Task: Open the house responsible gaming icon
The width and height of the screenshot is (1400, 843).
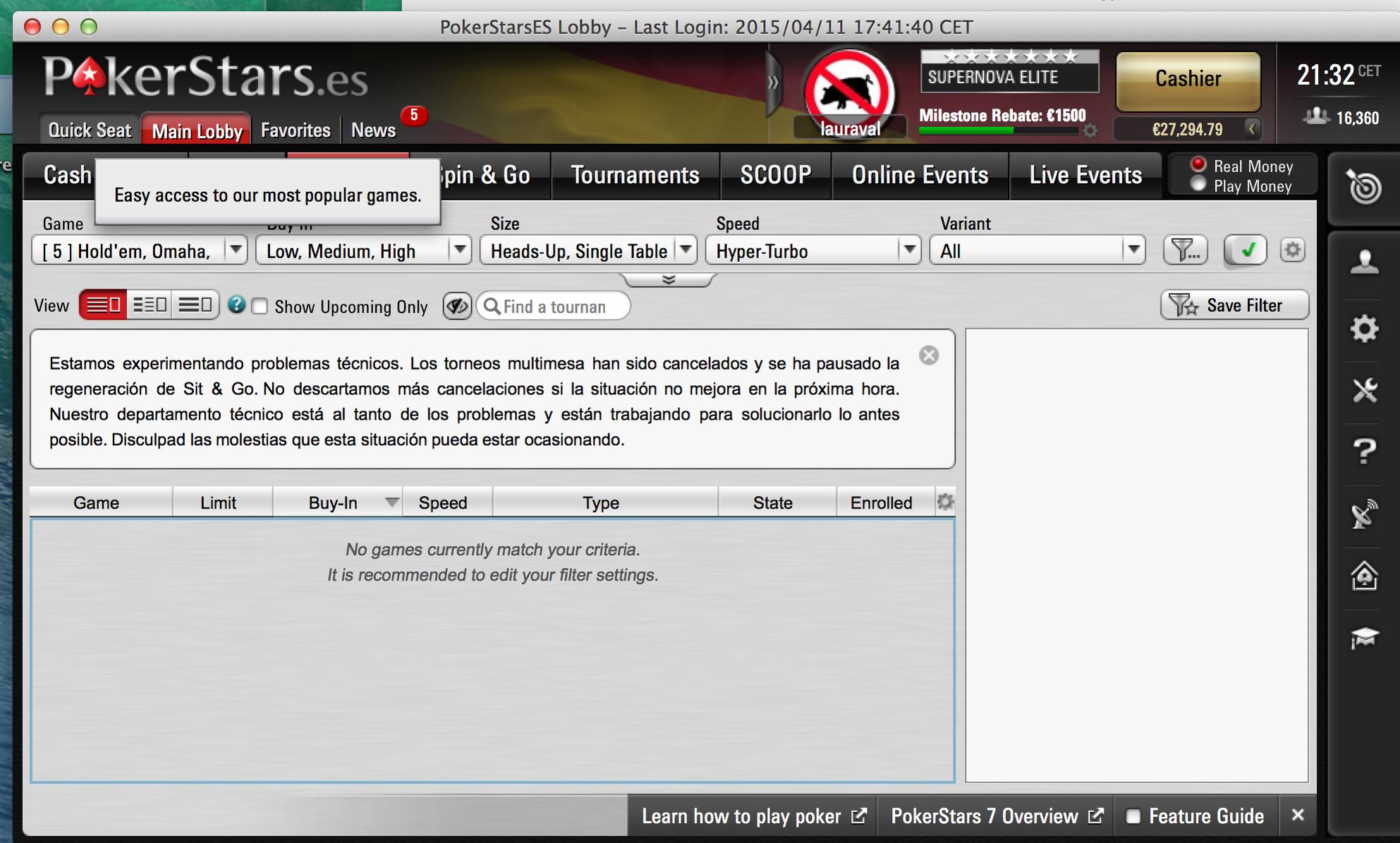Action: [1365, 576]
